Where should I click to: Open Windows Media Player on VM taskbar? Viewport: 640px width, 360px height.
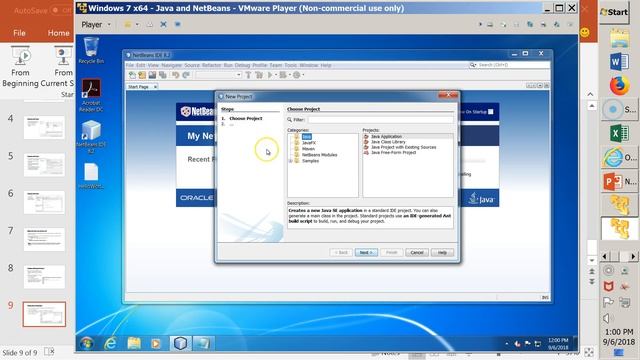pyautogui.click(x=156, y=343)
